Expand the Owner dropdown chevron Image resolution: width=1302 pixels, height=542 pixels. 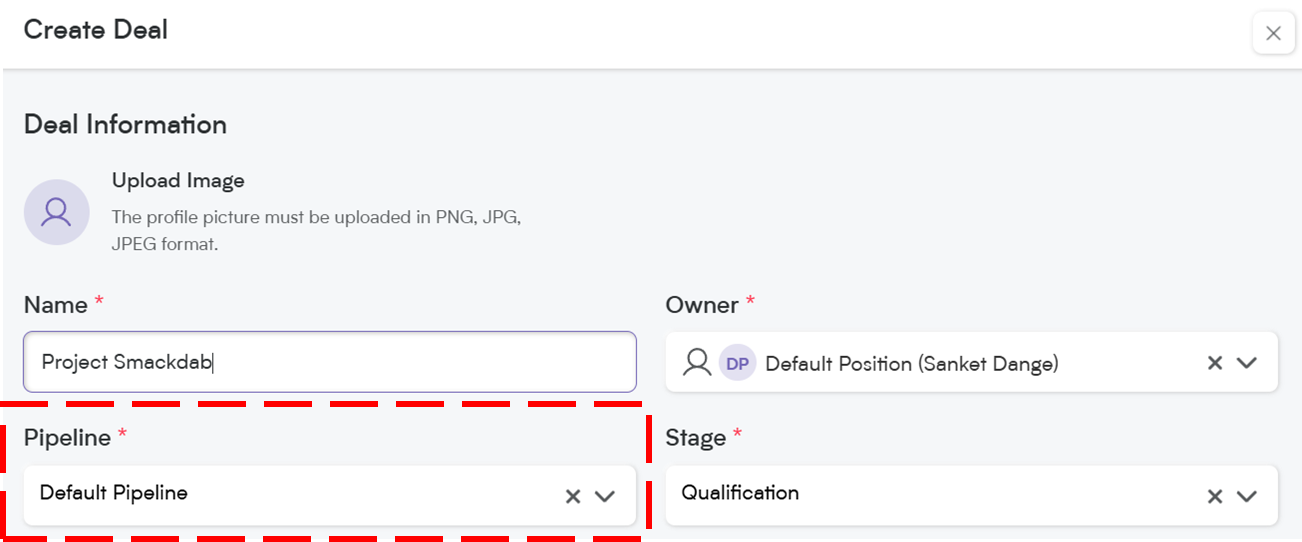[1246, 363]
